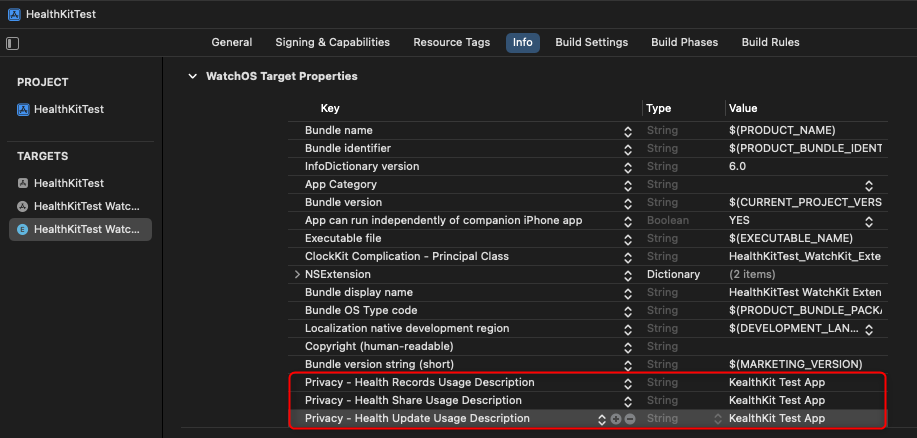Click the minus icon on Health Update row
Screen dimensions: 917x438
click(x=629, y=418)
